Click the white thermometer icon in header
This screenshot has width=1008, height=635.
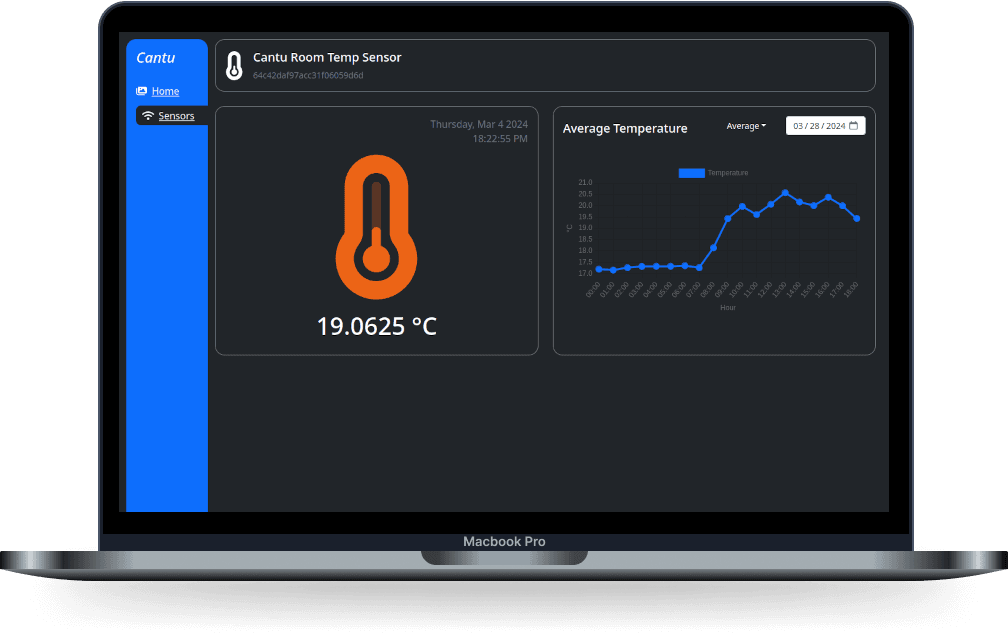(234, 66)
